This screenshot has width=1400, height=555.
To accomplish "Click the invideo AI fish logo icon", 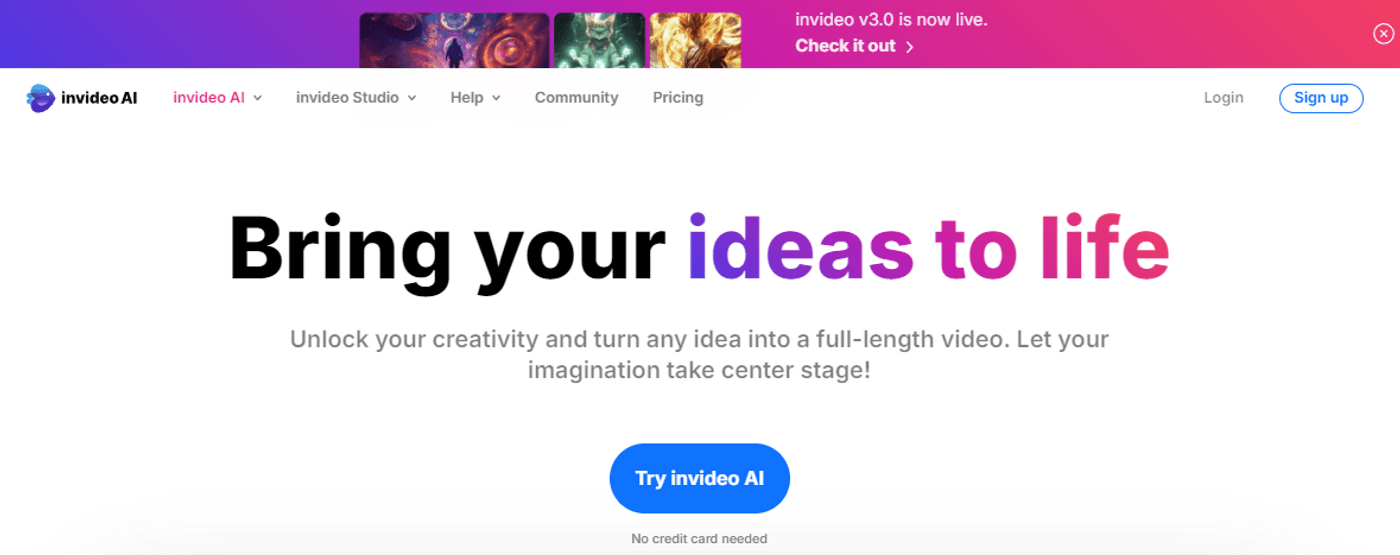I will click(x=40, y=98).
